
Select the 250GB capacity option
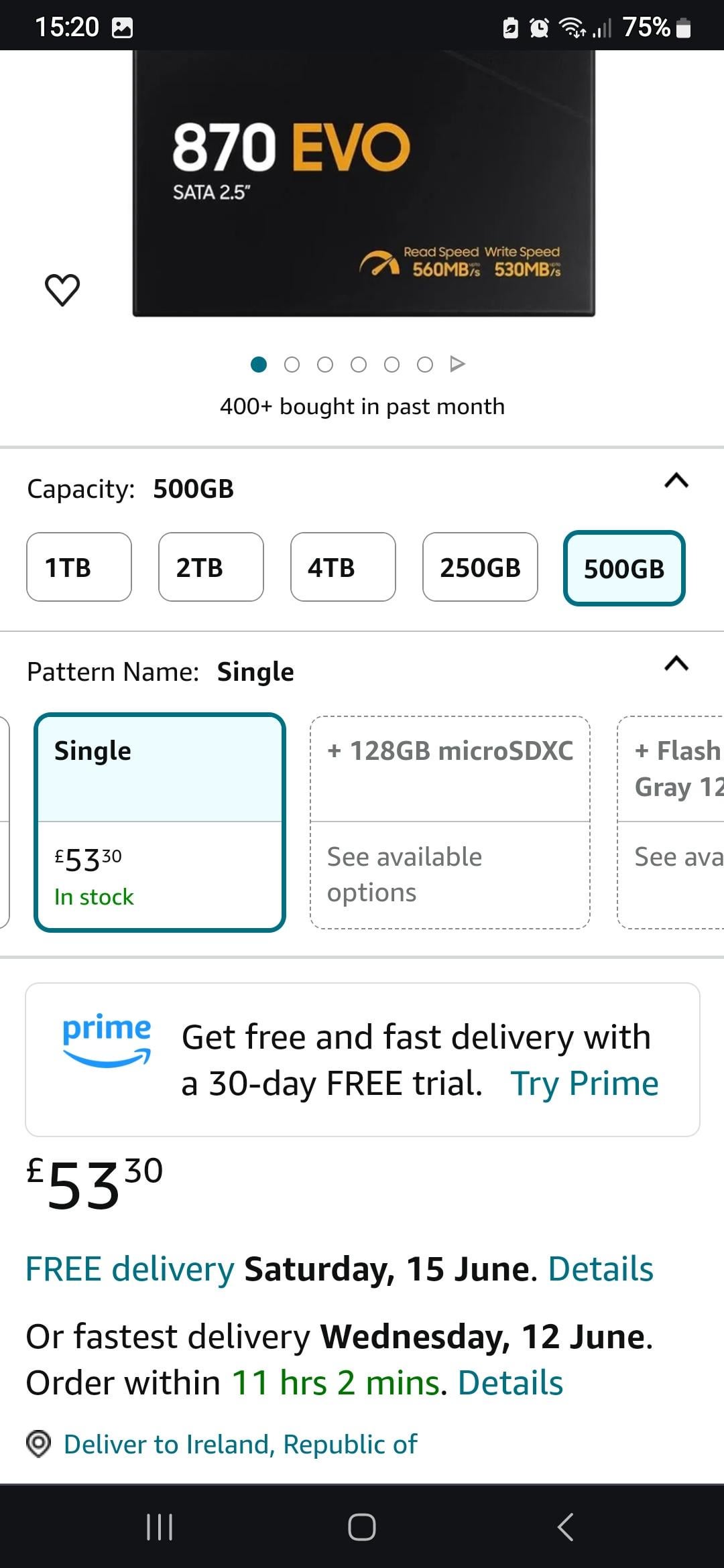[480, 567]
